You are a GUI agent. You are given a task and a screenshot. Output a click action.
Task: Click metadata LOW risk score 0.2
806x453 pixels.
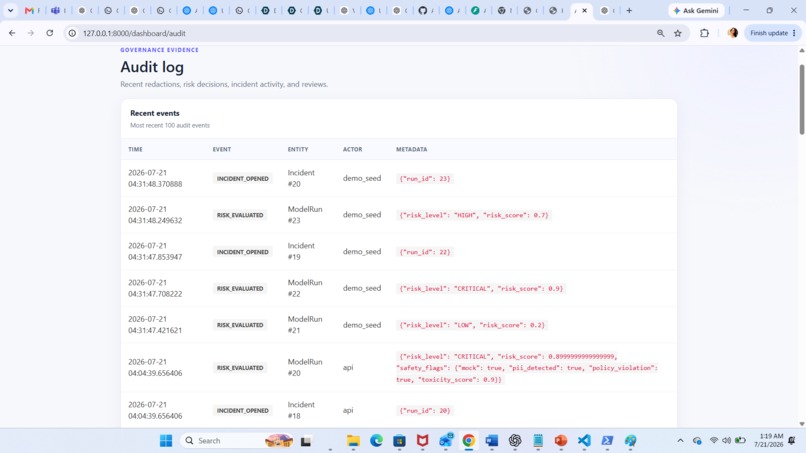click(472, 325)
